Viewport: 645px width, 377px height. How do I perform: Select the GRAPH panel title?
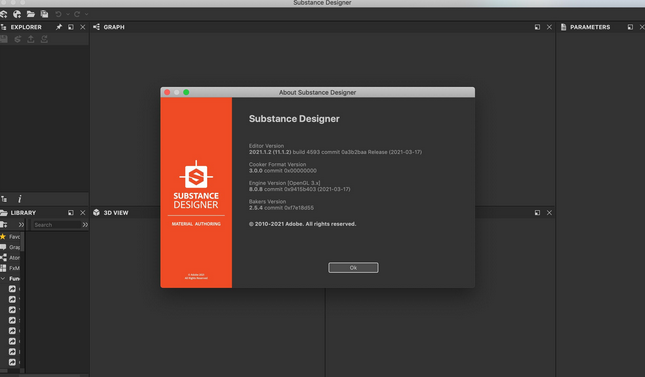point(114,27)
